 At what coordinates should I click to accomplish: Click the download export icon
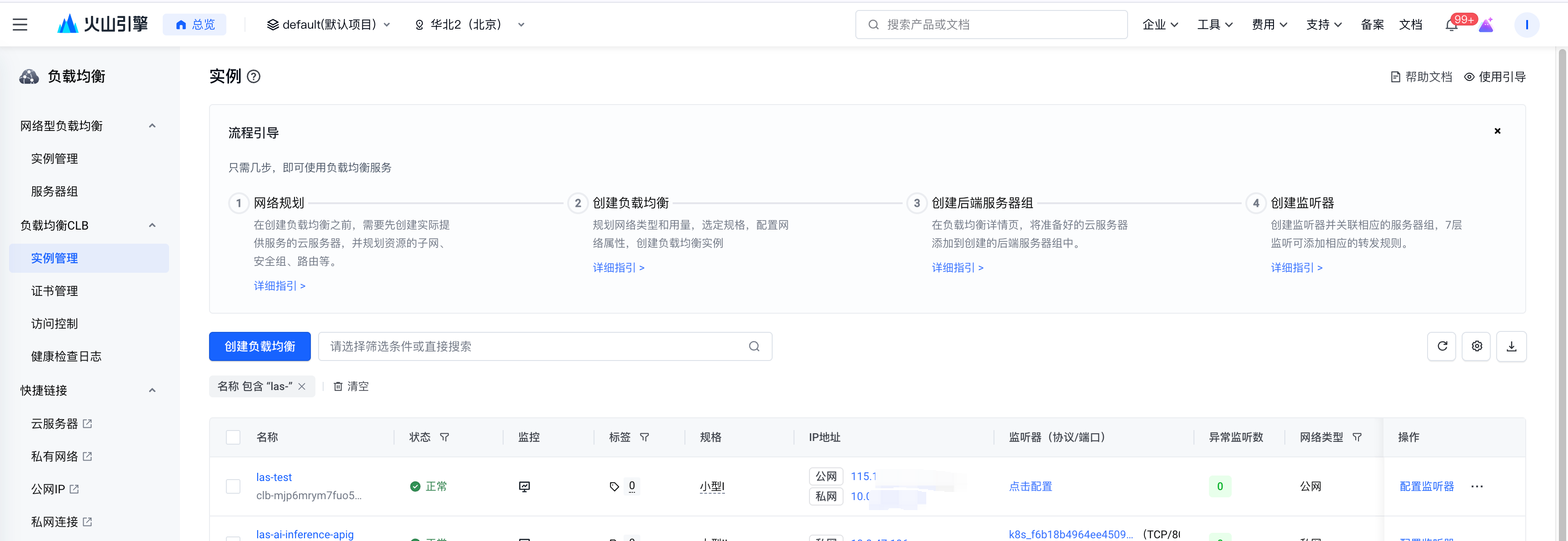point(1511,346)
